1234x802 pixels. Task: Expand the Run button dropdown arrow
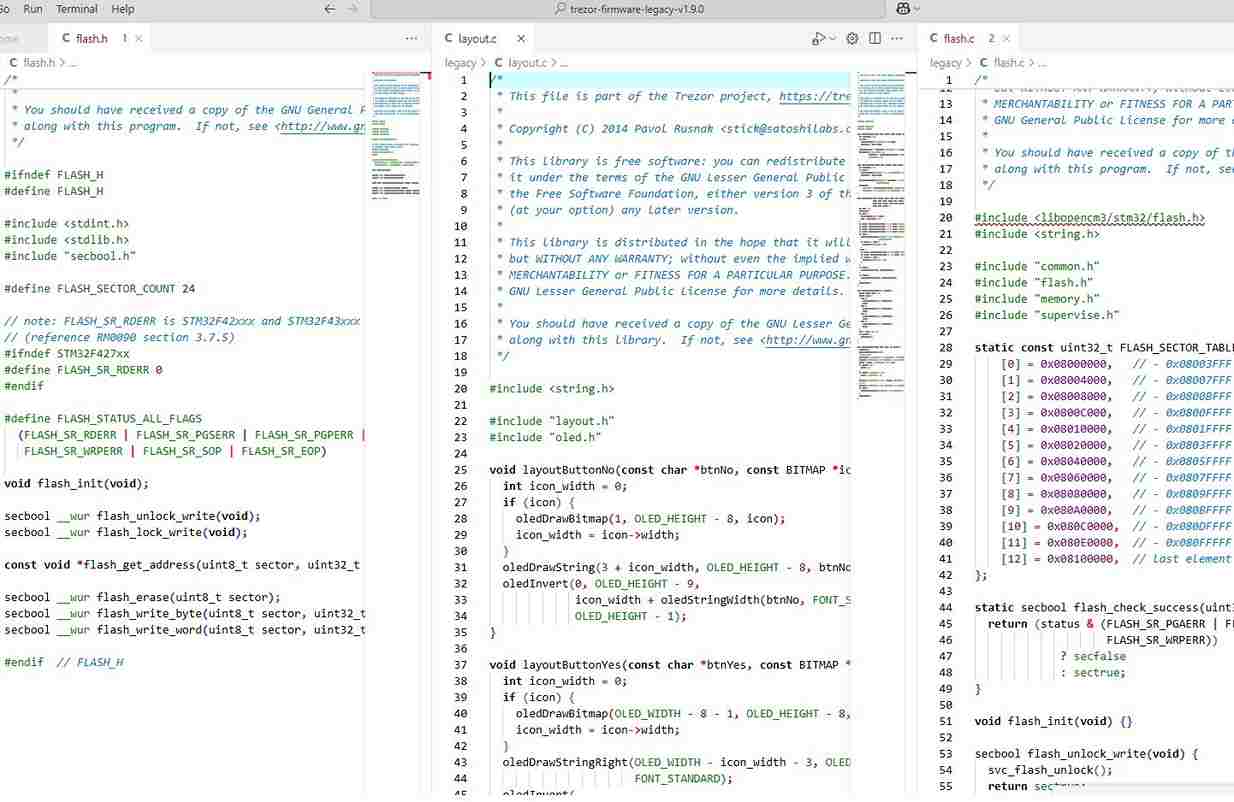(832, 39)
